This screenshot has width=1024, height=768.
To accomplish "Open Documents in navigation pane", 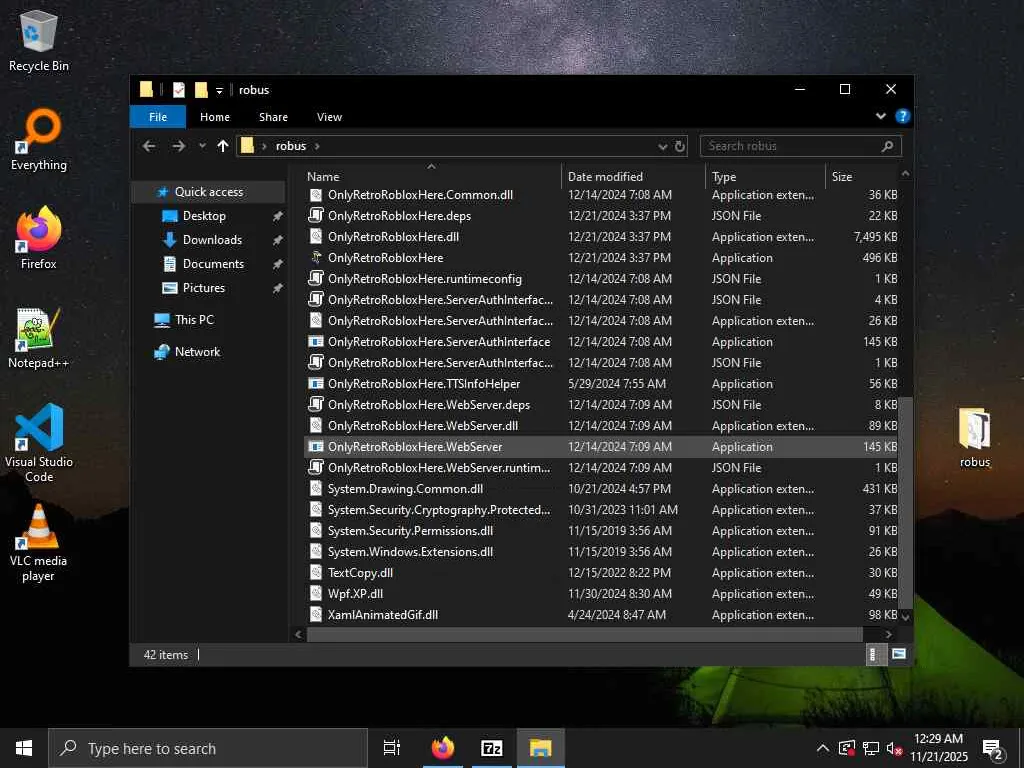I will coord(213,264).
